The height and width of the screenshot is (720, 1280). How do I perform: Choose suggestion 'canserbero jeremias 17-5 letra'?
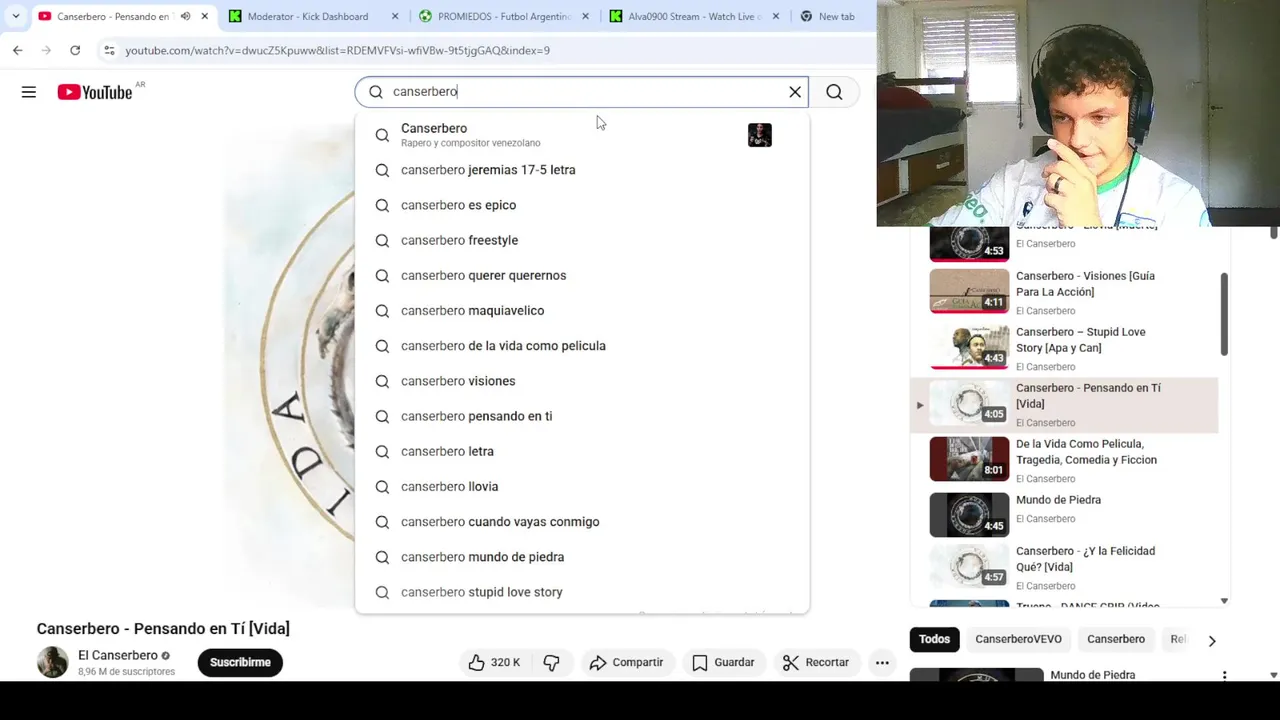click(x=582, y=170)
